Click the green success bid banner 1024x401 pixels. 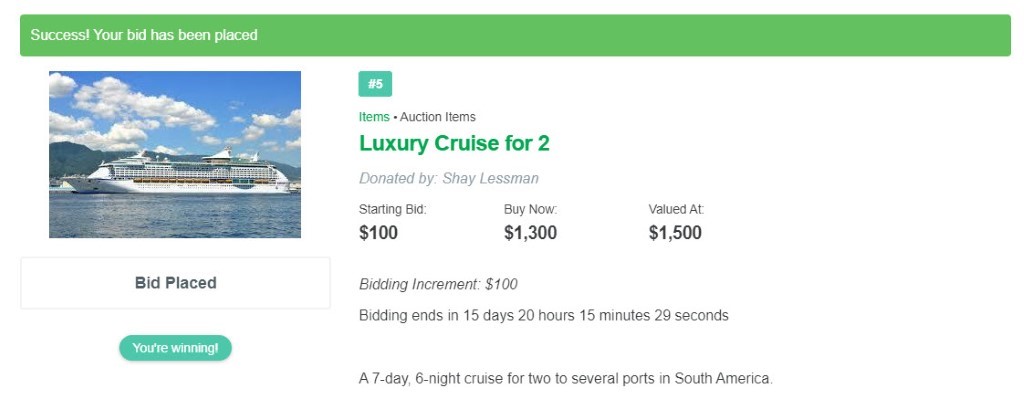(x=515, y=35)
